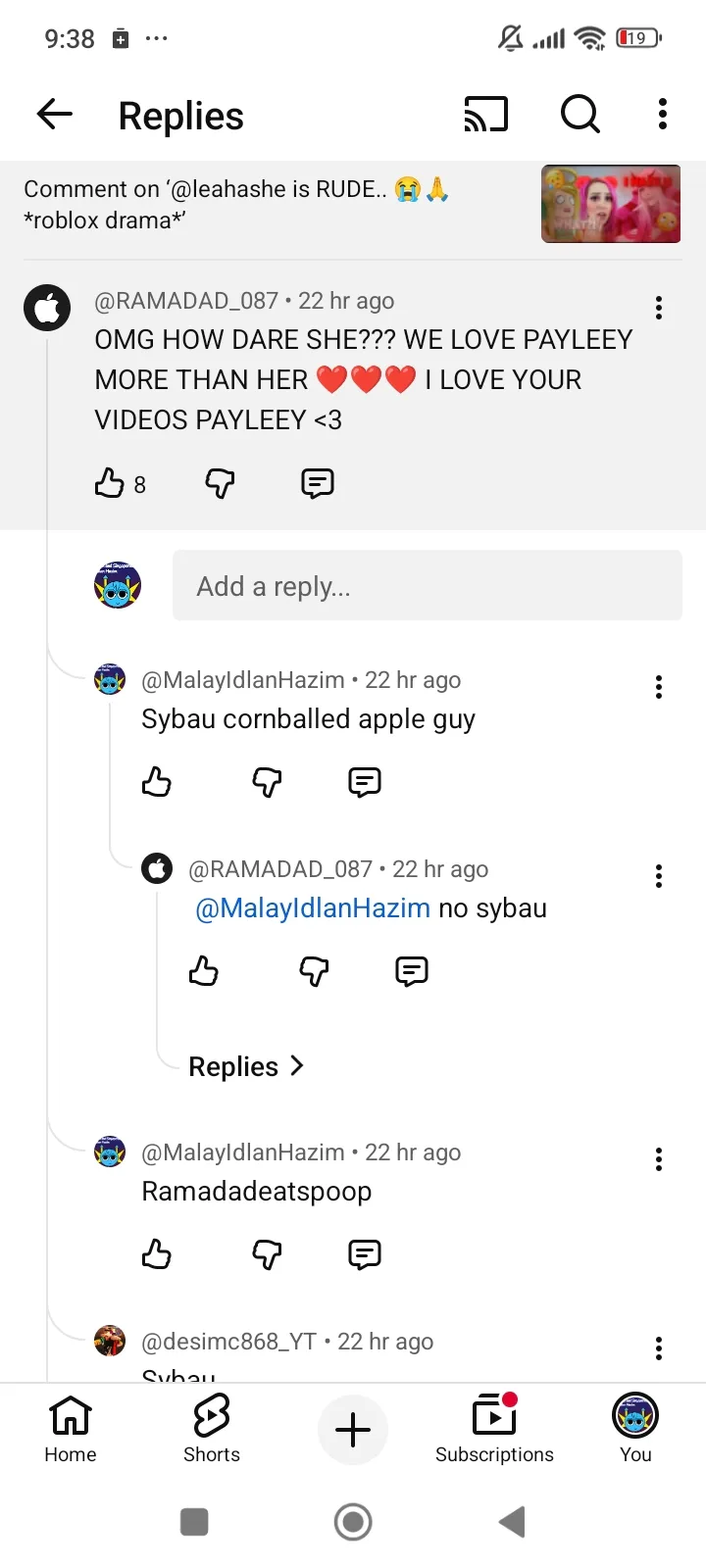Like the 'OMG HOW DARE SHE' comment

tap(109, 483)
